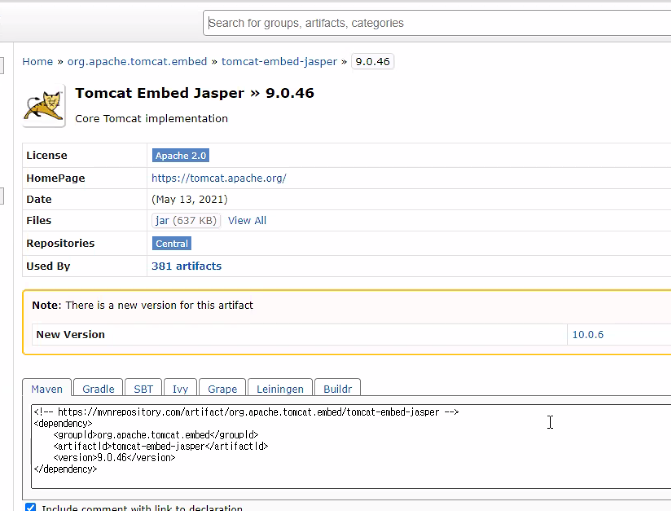Open the 381 artifacts usage link
Viewport: 671px width, 511px height.
coord(186,266)
